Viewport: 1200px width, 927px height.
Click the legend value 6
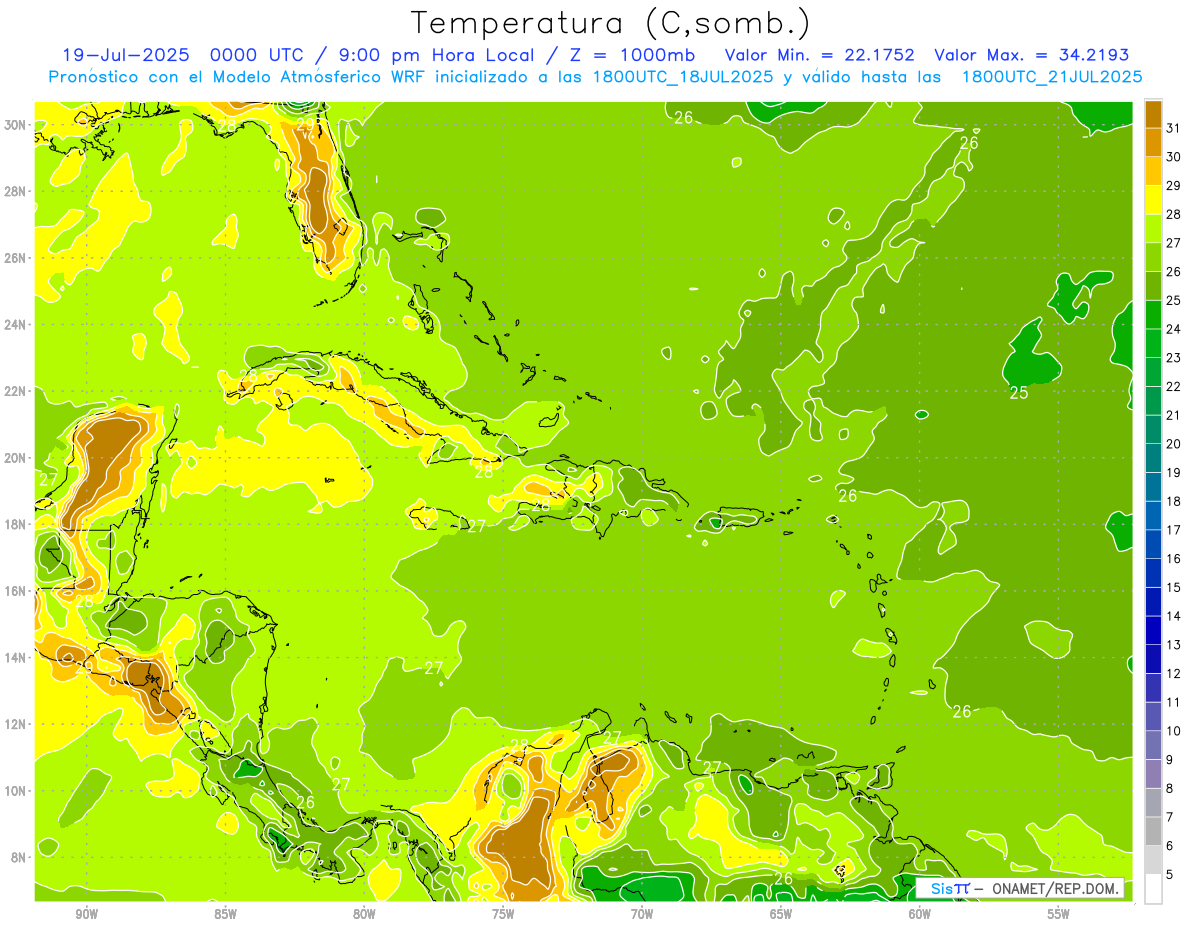[x=1170, y=847]
